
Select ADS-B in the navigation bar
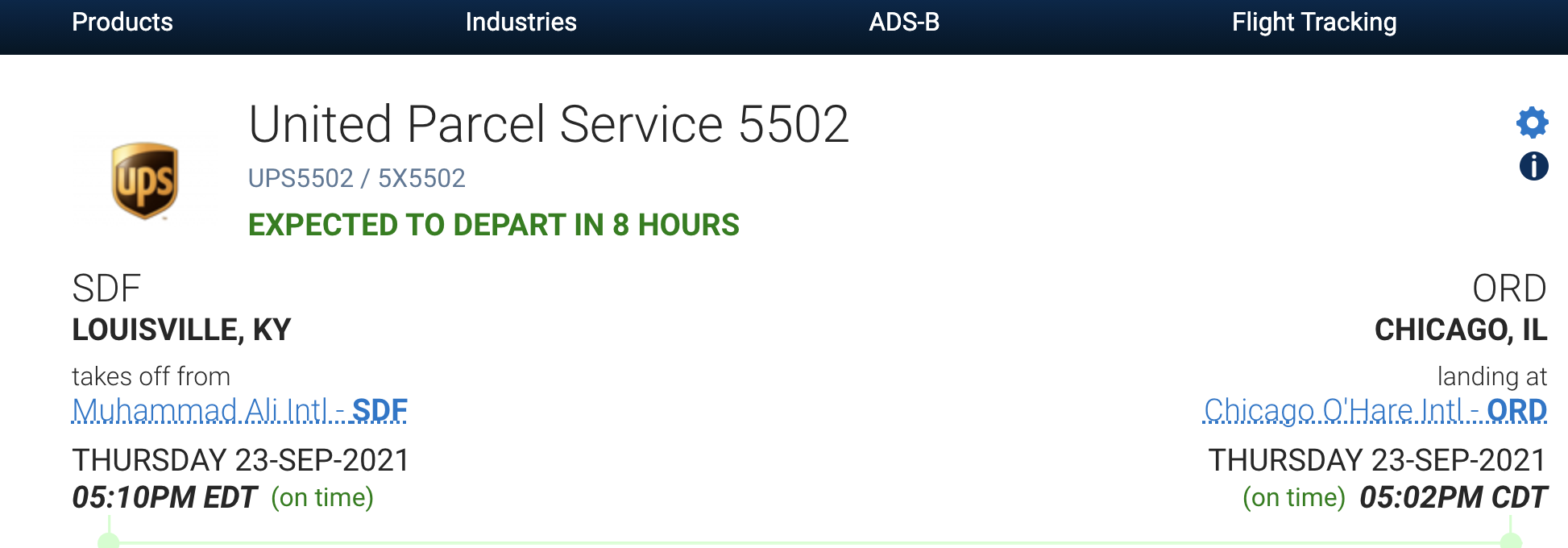click(x=904, y=22)
